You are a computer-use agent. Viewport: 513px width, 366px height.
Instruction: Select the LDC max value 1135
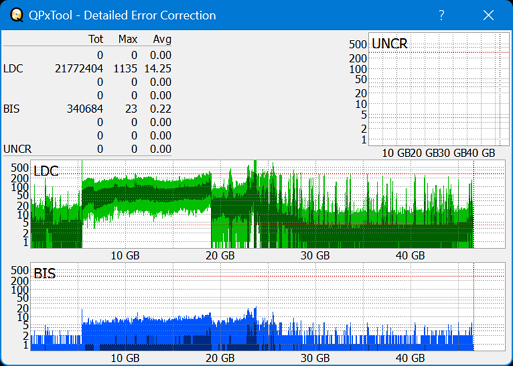[x=125, y=69]
